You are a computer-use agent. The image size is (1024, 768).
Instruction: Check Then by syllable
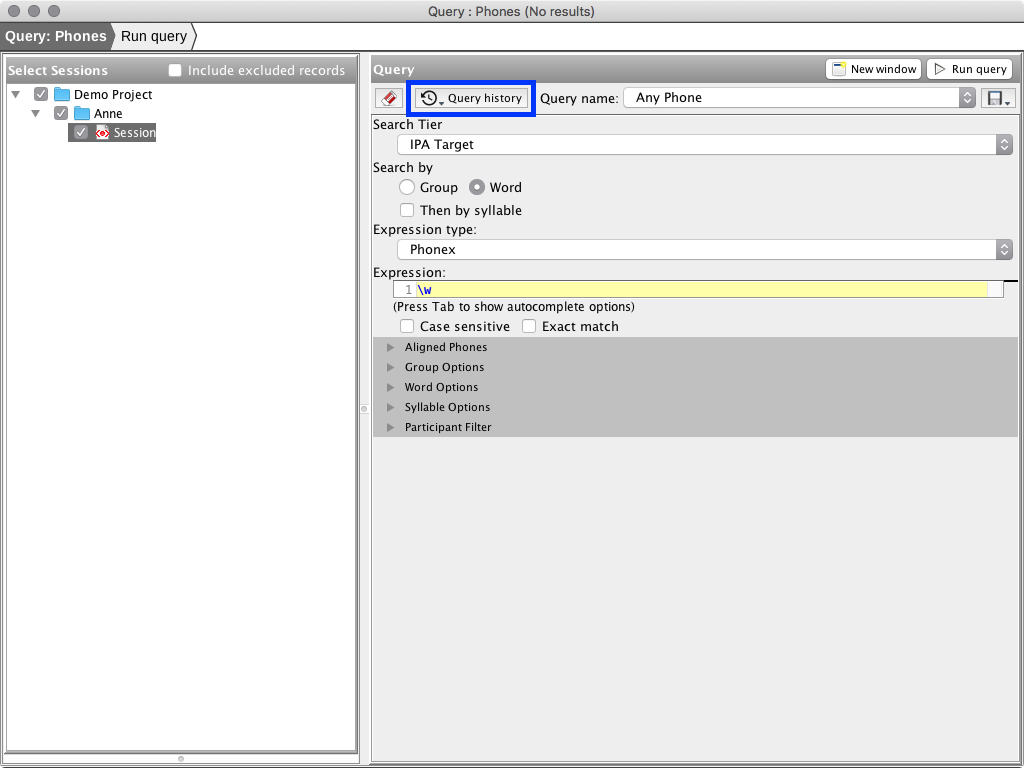(408, 210)
